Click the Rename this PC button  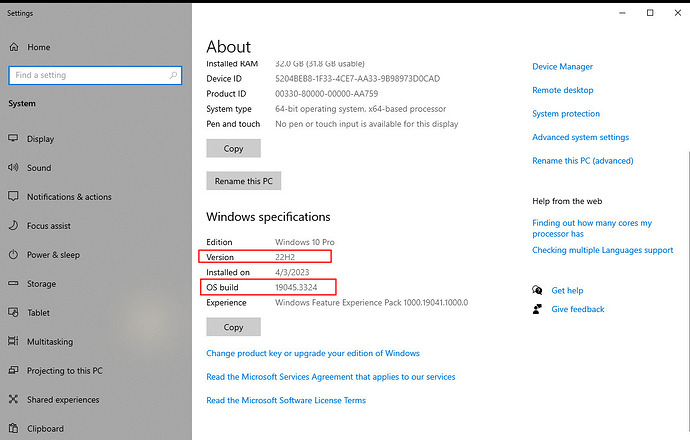click(x=243, y=181)
